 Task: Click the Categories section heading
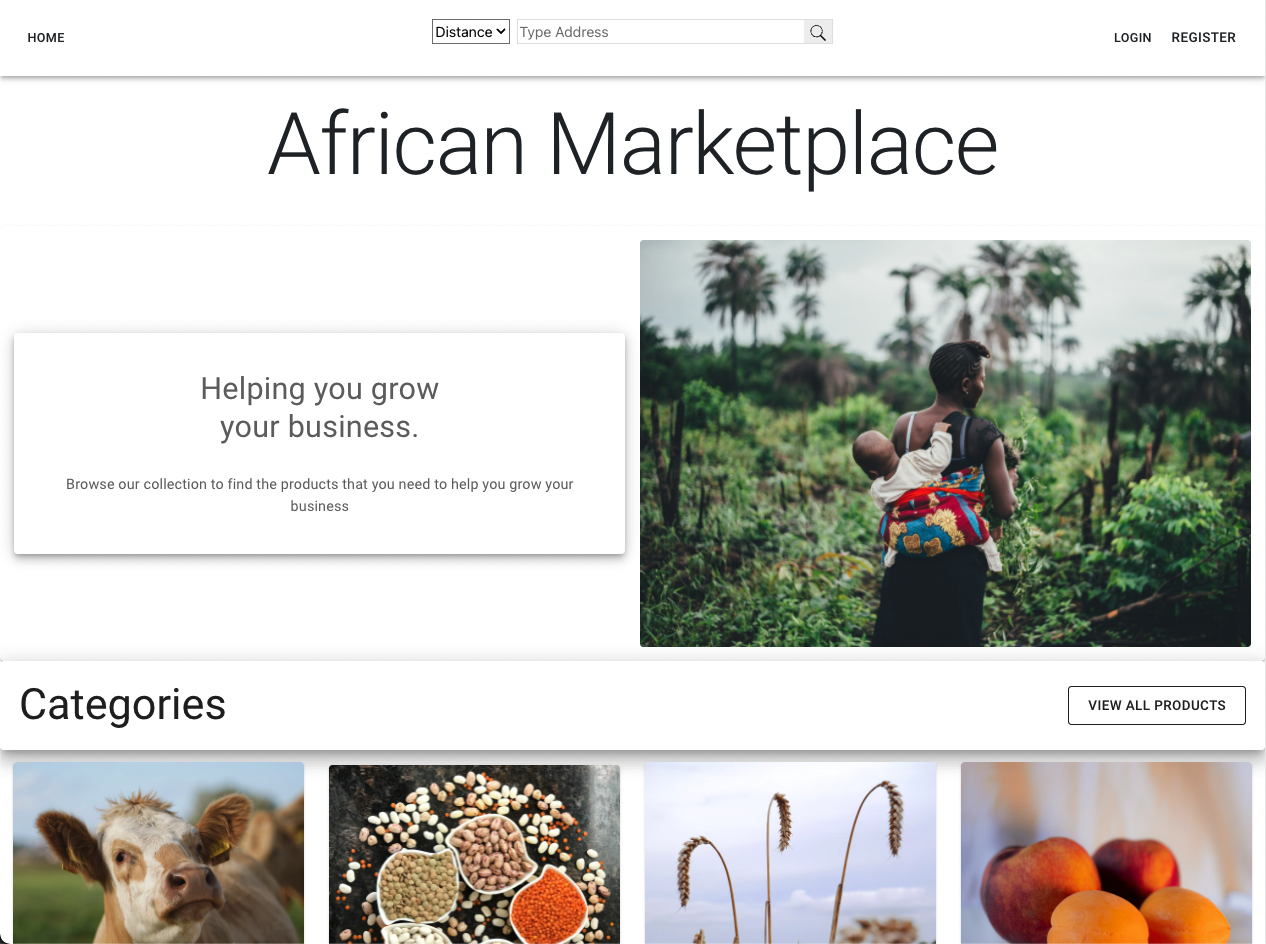click(123, 705)
